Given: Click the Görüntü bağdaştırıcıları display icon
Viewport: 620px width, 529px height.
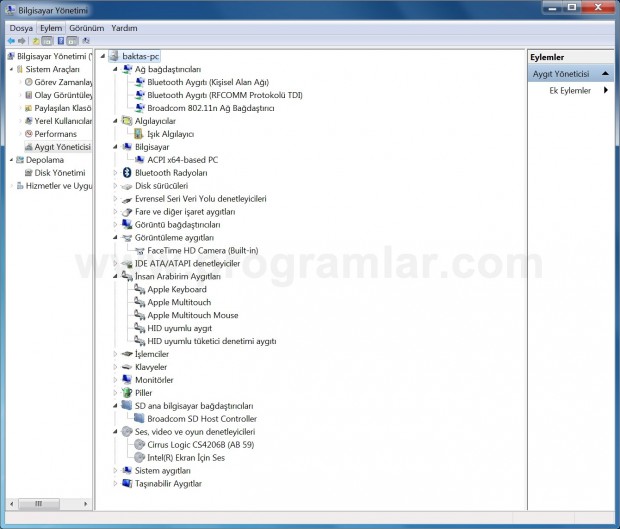Looking at the screenshot, I should [x=127, y=224].
